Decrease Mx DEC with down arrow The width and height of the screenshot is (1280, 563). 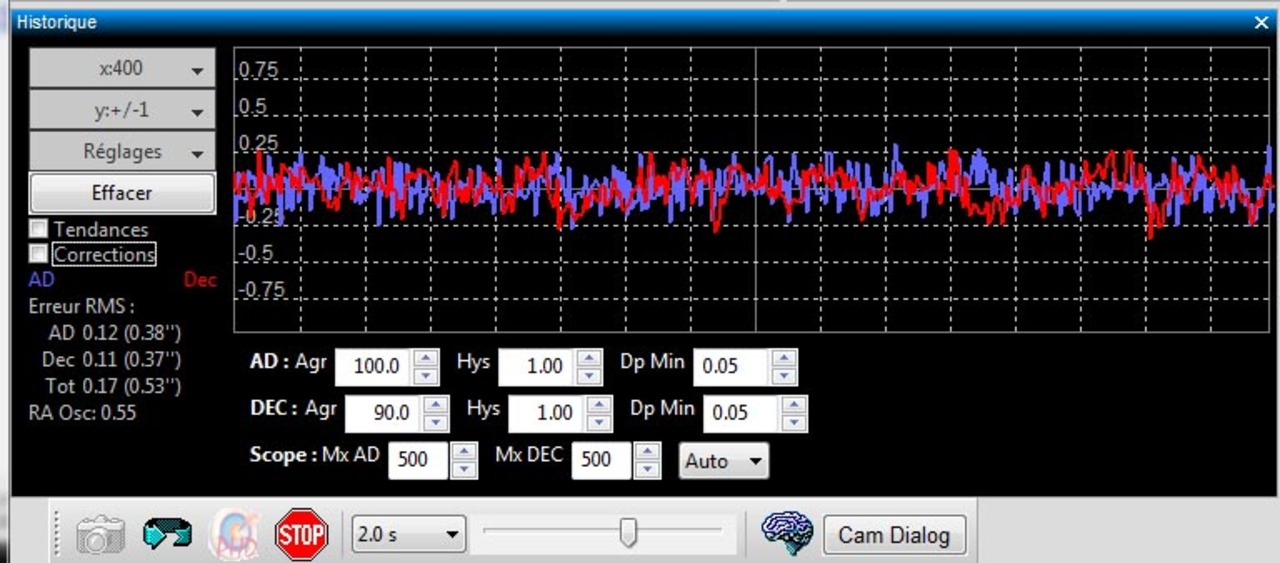pos(647,470)
